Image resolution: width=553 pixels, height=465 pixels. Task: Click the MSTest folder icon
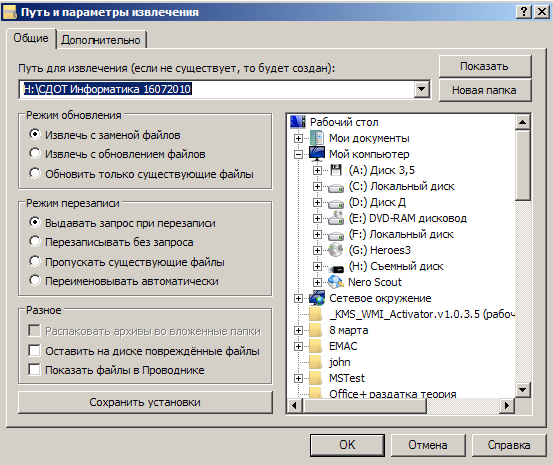pos(315,378)
